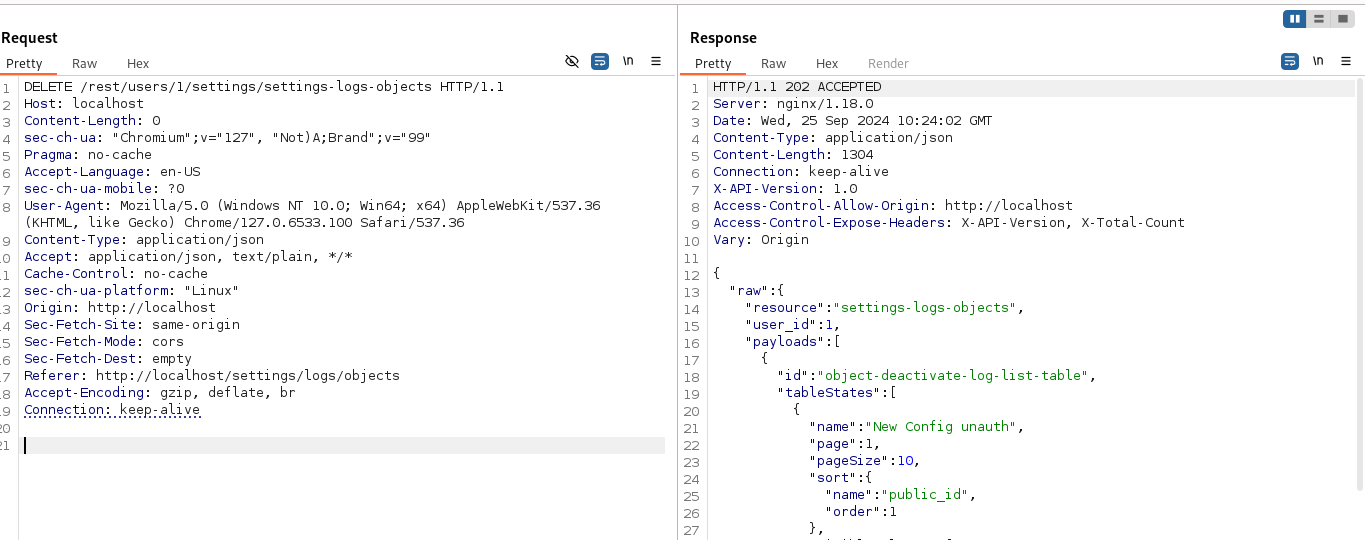This screenshot has height=540, width=1365.
Task: Select the Pretty tab in Response
Action: (713, 63)
